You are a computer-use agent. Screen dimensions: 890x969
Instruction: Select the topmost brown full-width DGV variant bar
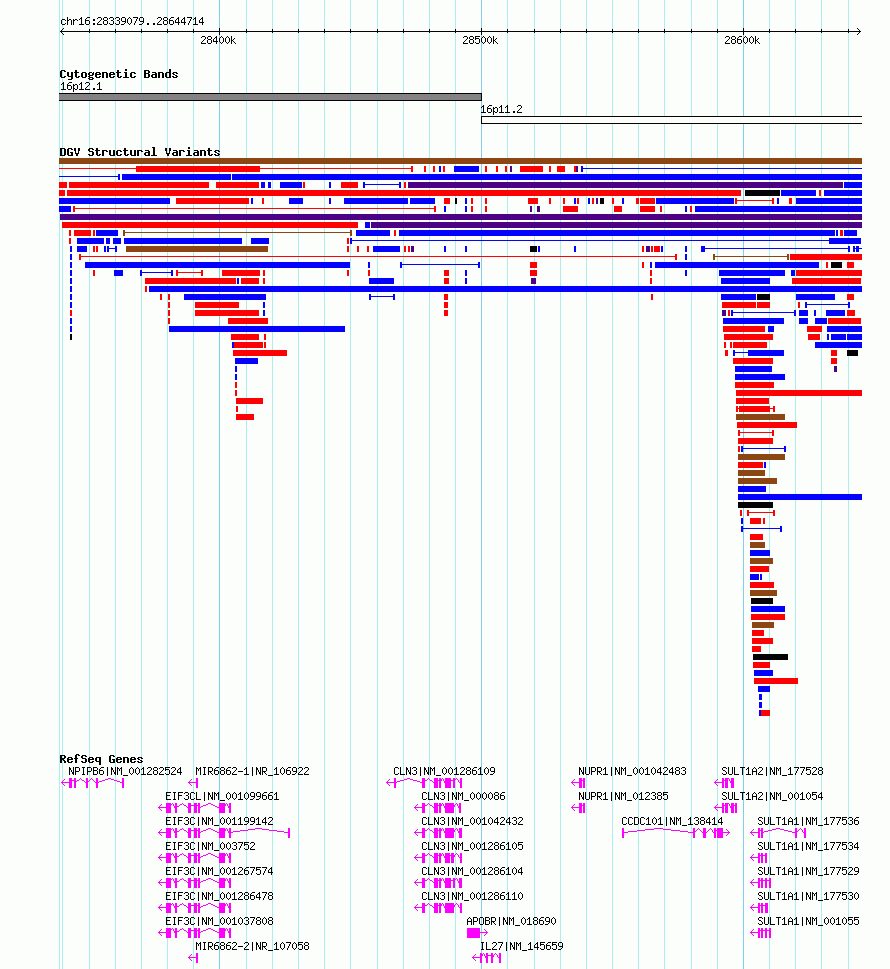point(460,161)
